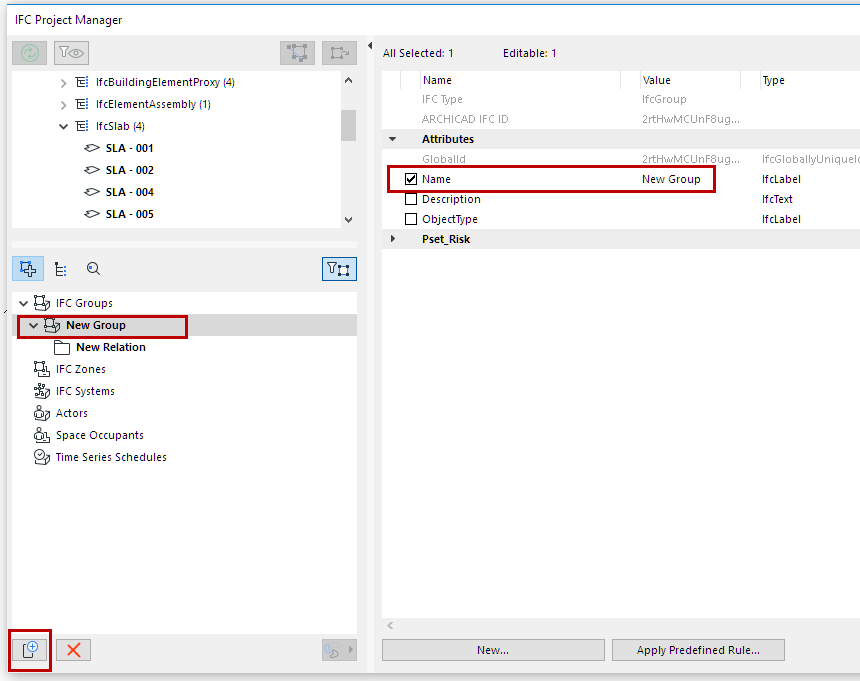Click the assign elements arrow icon
Viewport: 860px width, 681px height.
[340, 53]
